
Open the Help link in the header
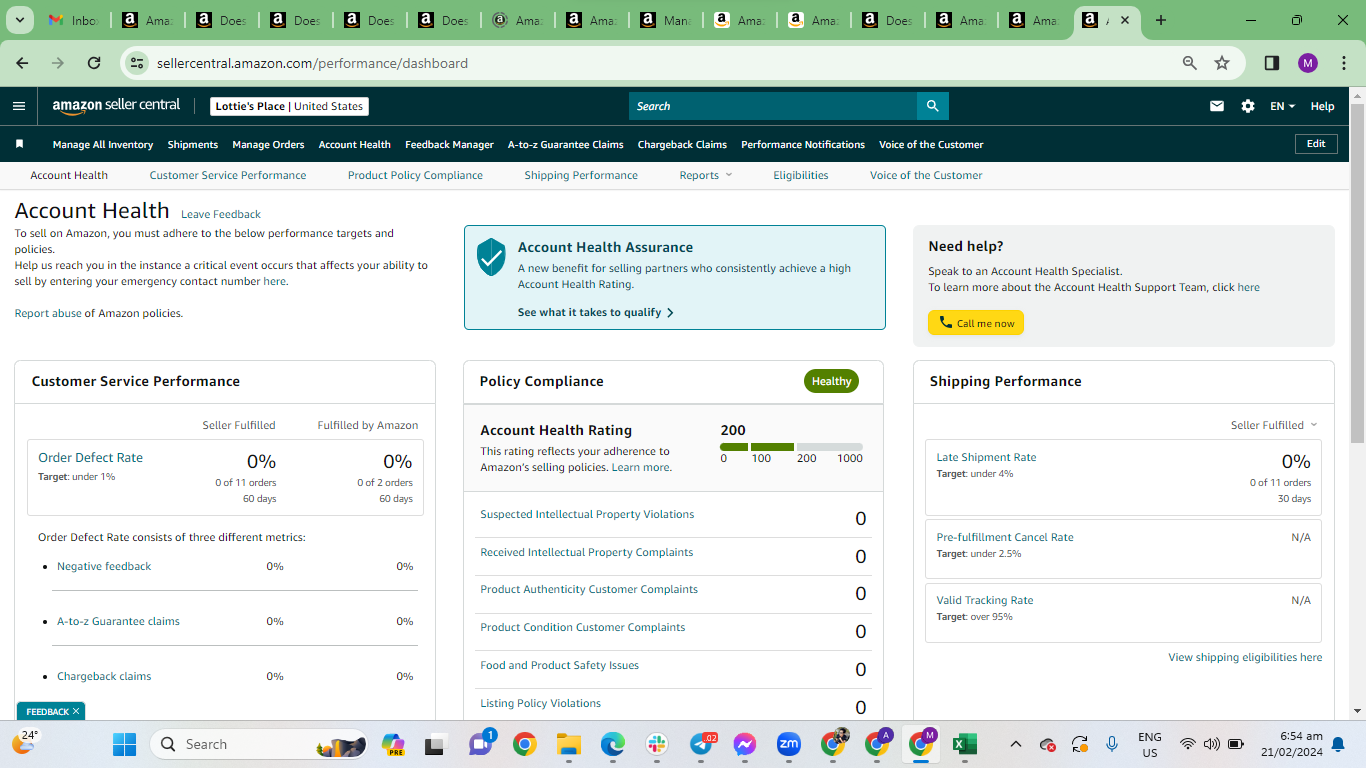coord(1322,106)
